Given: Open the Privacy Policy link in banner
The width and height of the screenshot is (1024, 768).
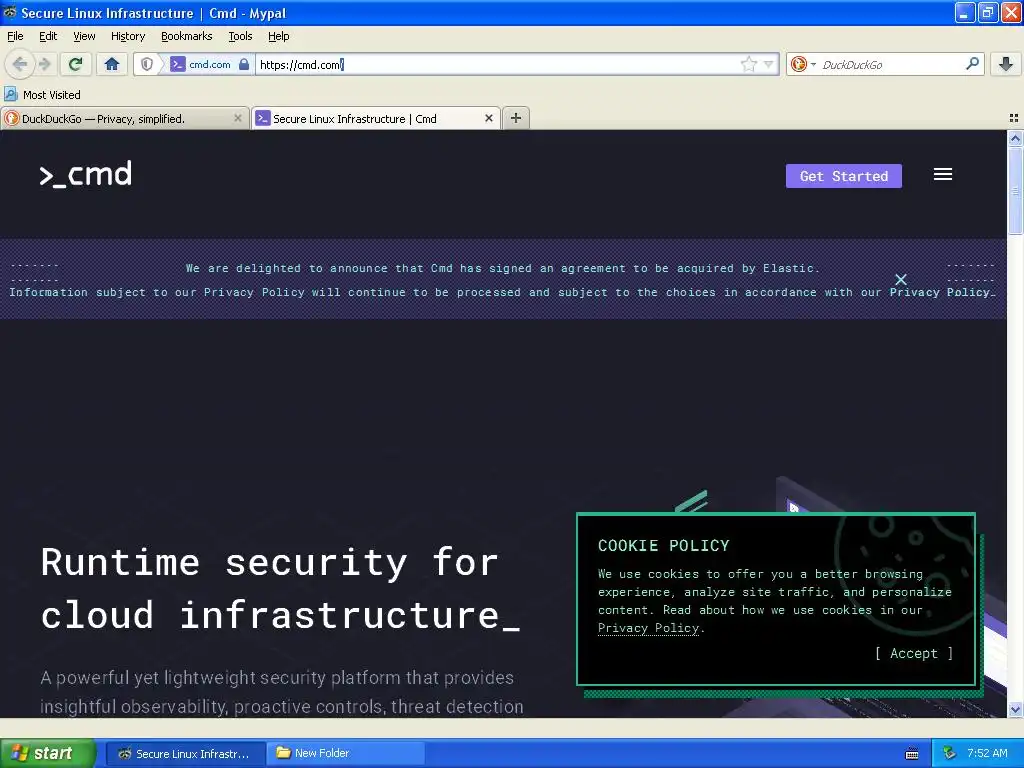Looking at the screenshot, I should click(940, 292).
